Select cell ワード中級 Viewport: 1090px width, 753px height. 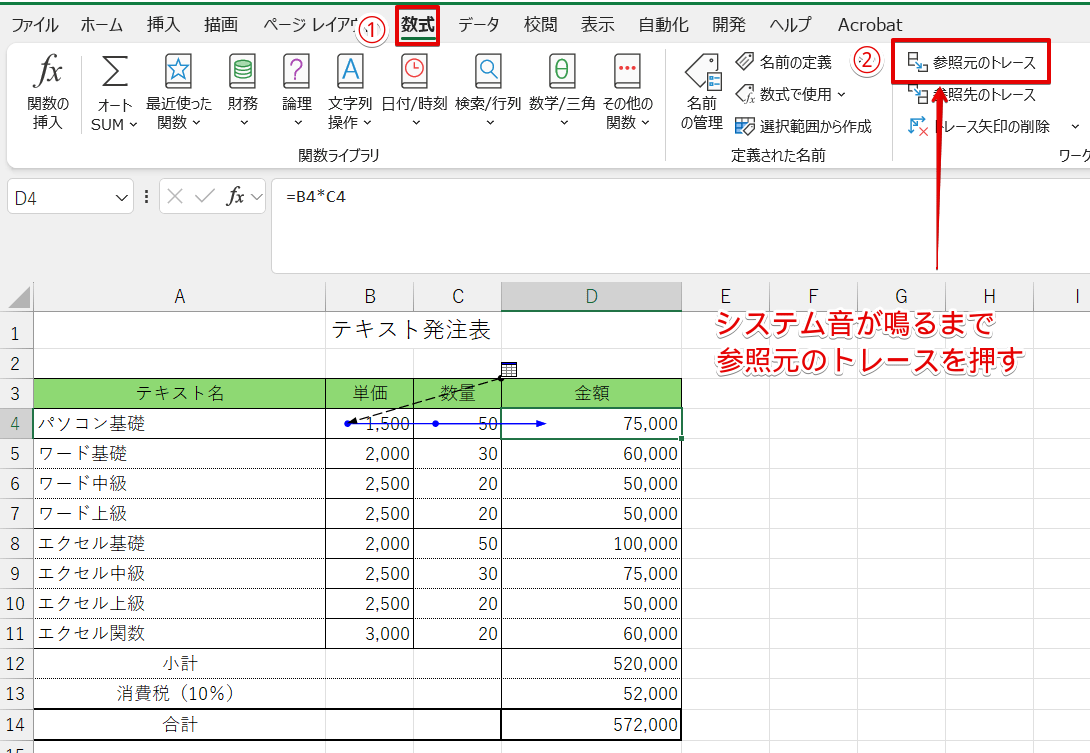pos(179,484)
